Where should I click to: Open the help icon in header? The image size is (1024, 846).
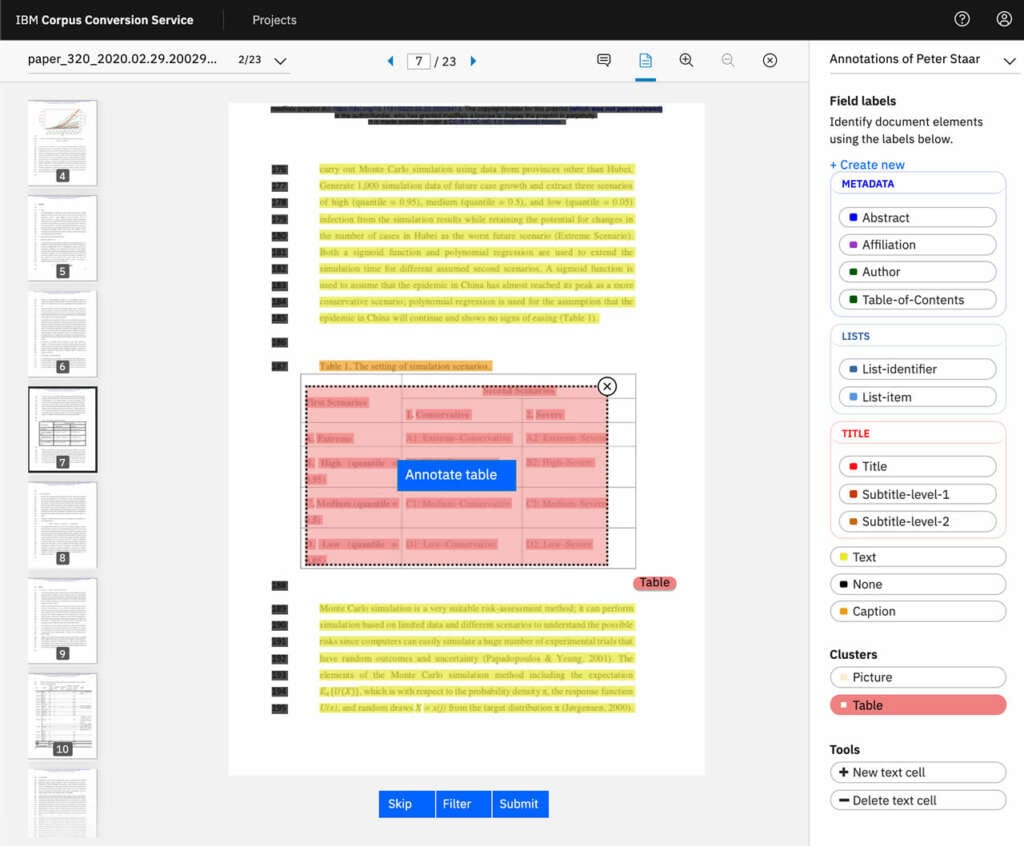(961, 19)
